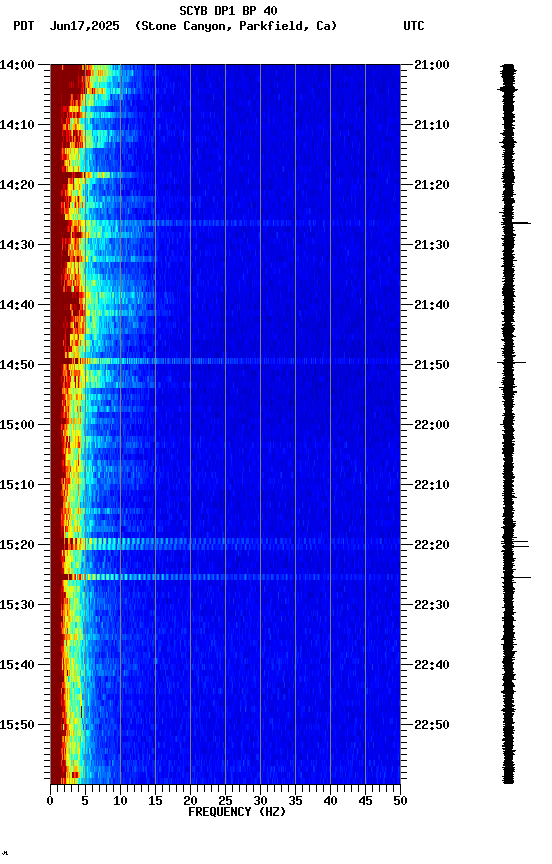Image resolution: width=552 pixels, height=864 pixels.
Task: Click the 14:50 PDT time label
Action: 17,365
